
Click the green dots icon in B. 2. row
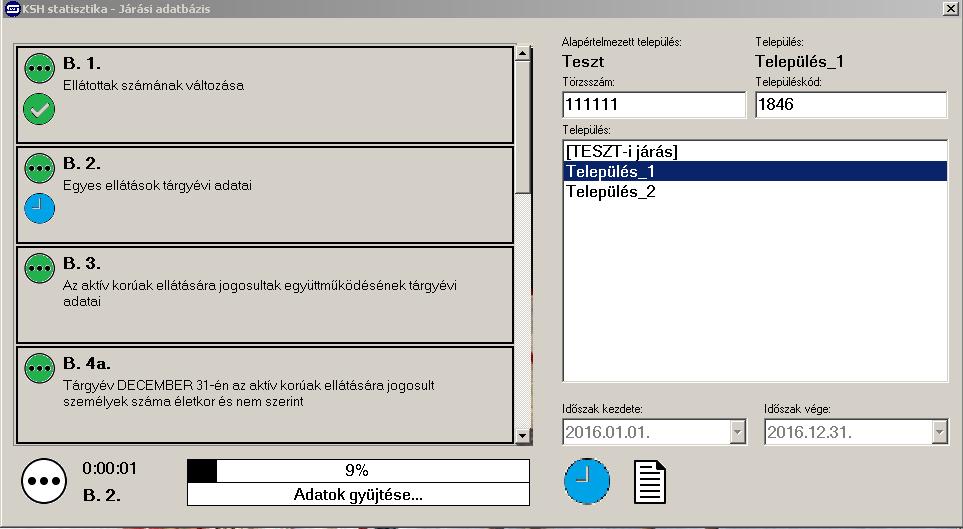point(39,168)
